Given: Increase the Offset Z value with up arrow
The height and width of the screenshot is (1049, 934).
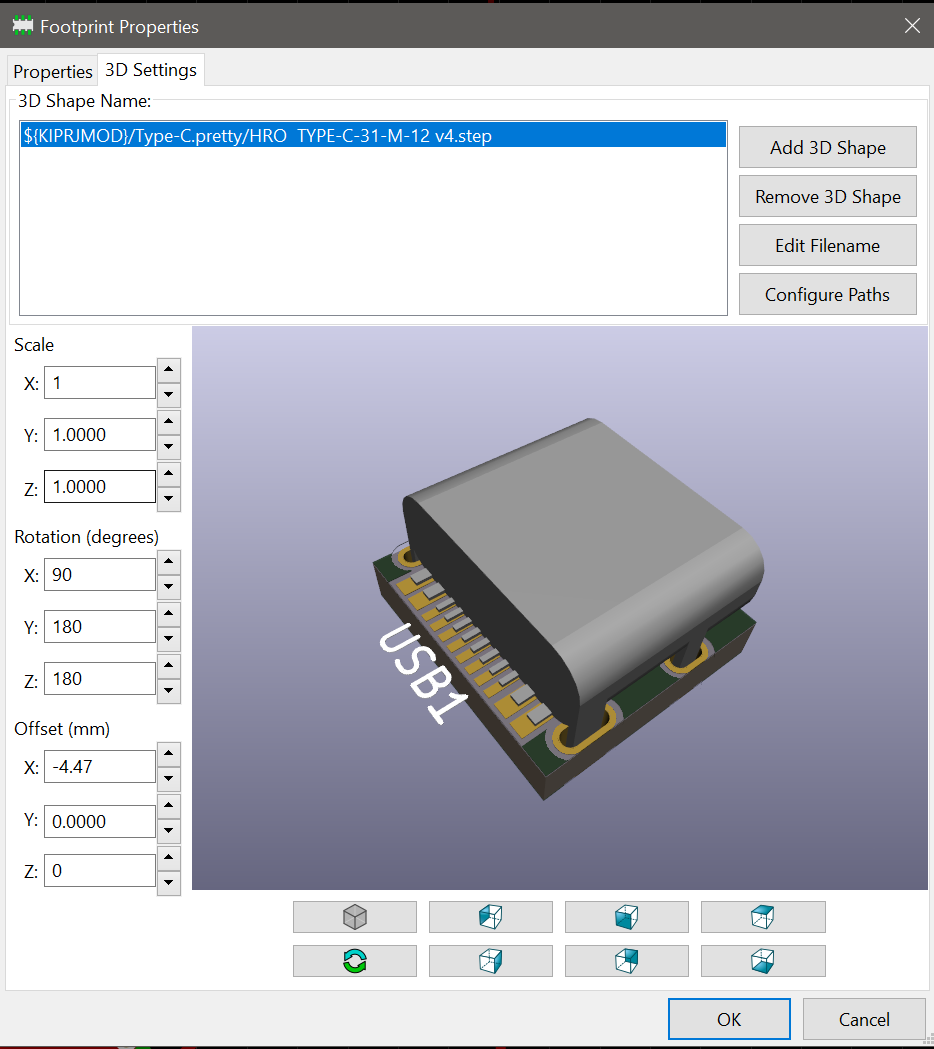Looking at the screenshot, I should pyautogui.click(x=169, y=858).
